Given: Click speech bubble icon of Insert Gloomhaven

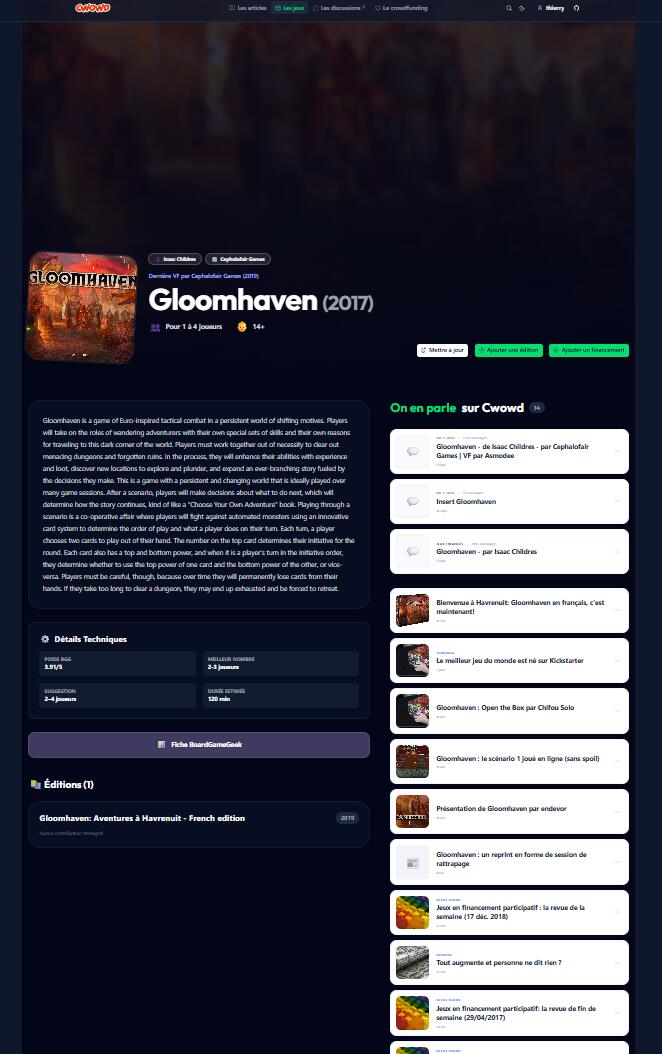Looking at the screenshot, I should coord(413,501).
